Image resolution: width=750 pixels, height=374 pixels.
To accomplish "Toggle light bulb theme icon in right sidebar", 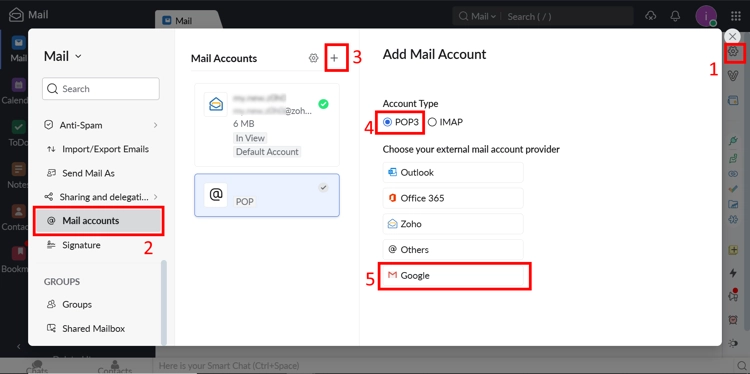I will 733,343.
